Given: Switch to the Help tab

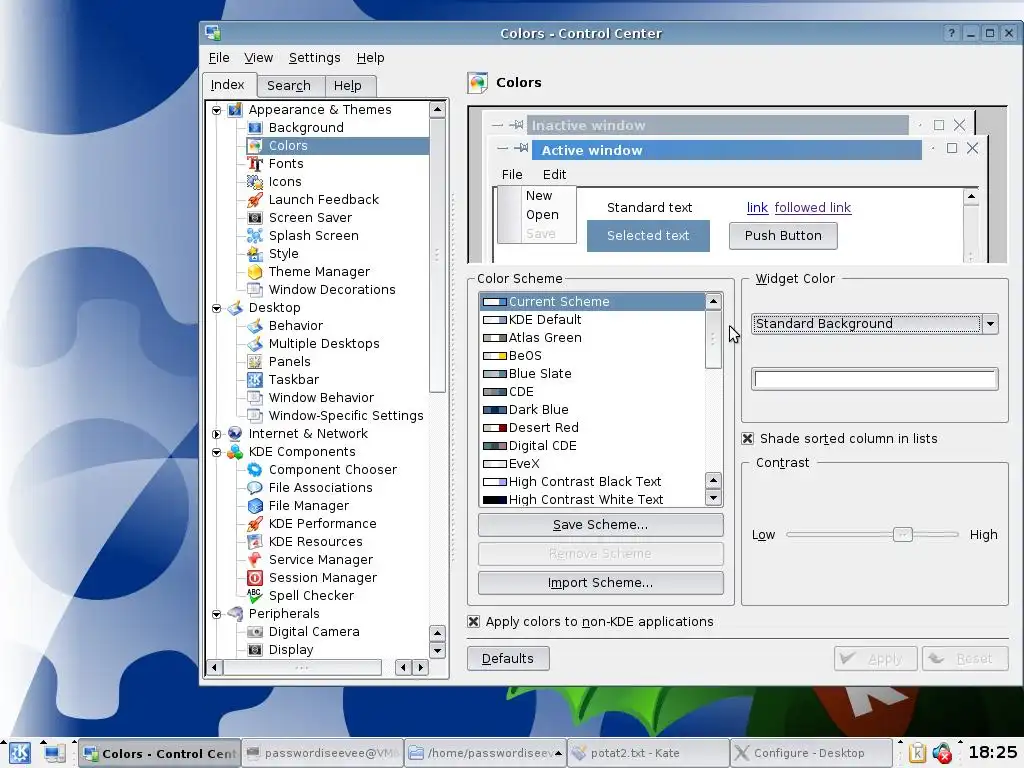Looking at the screenshot, I should (347, 86).
